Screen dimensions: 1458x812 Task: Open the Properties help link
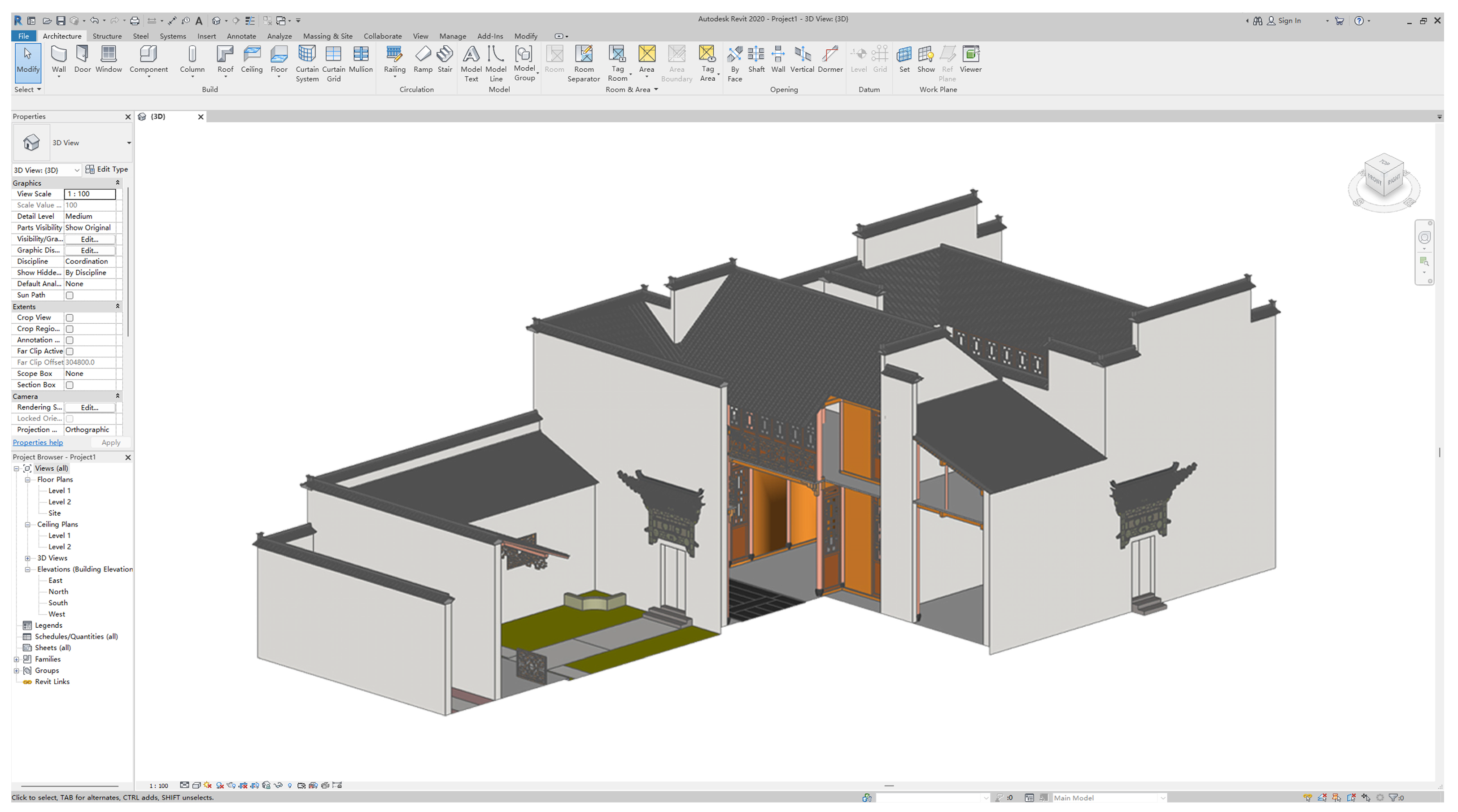coord(38,443)
